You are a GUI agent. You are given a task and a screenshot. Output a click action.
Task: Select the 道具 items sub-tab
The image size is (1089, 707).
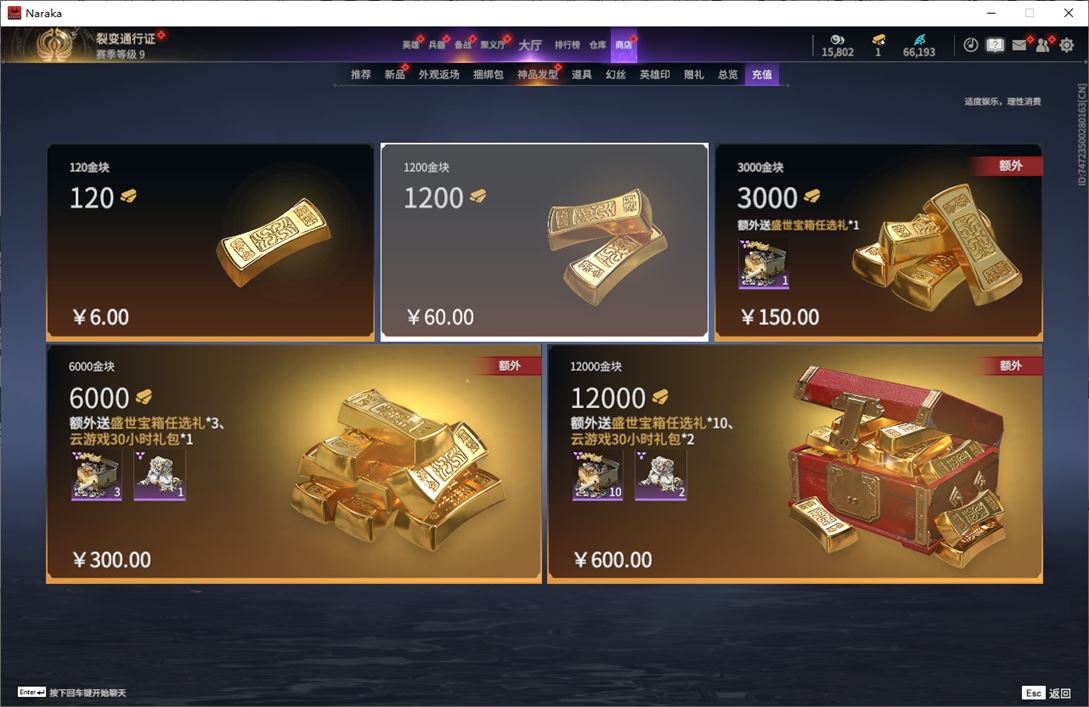coord(581,74)
